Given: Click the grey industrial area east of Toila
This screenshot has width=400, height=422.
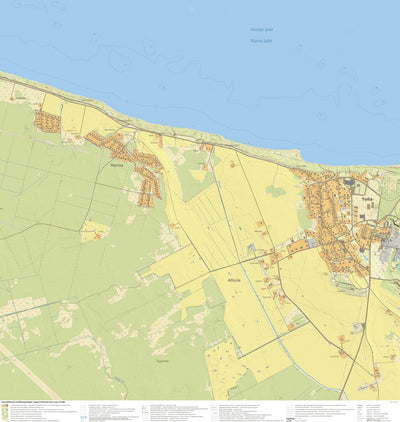Looking at the screenshot, I should pos(389,247).
